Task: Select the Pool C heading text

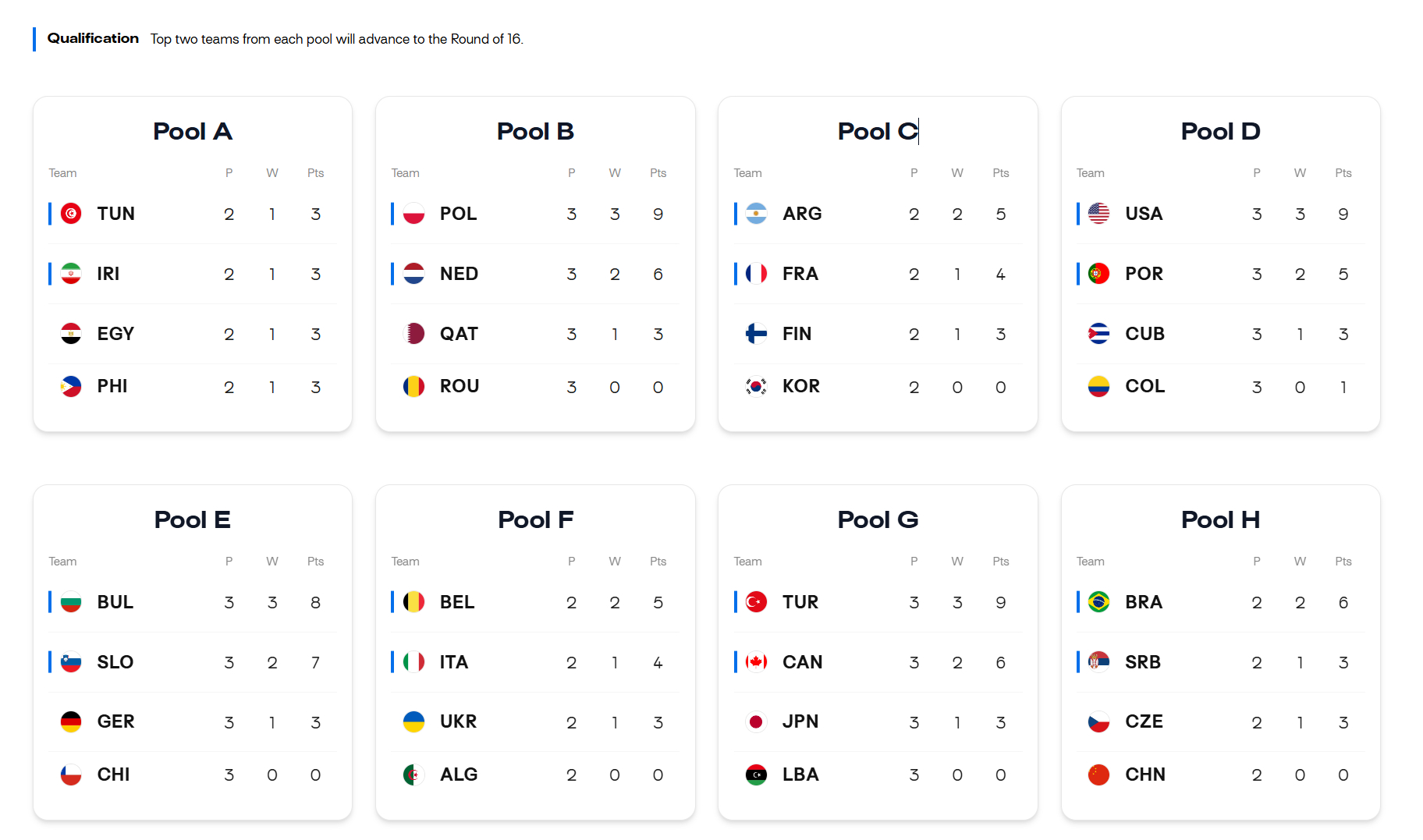Action: [878, 131]
